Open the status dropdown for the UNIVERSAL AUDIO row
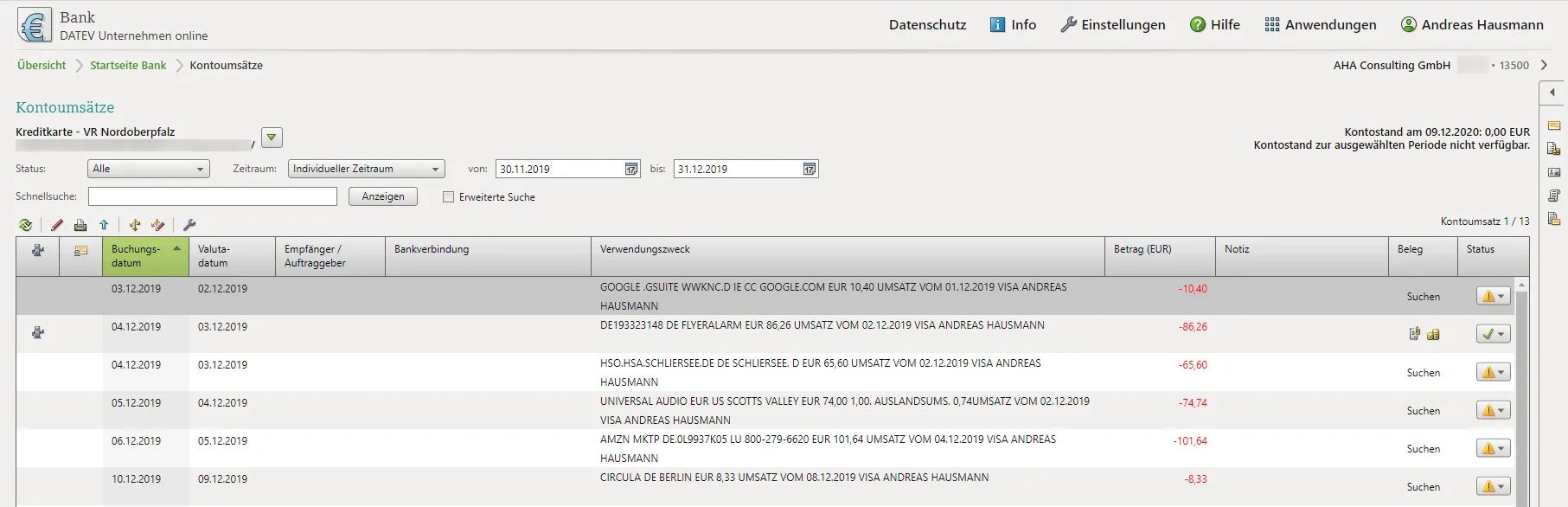 (1494, 410)
